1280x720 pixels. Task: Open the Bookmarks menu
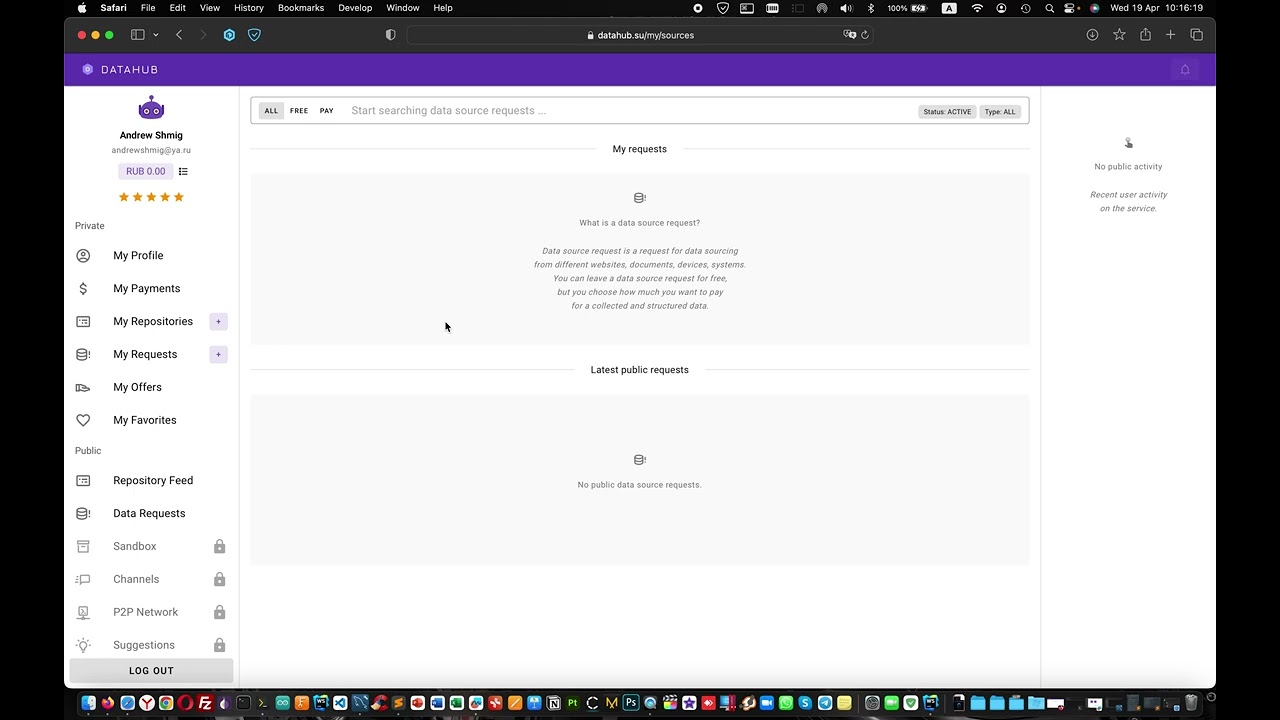click(301, 8)
